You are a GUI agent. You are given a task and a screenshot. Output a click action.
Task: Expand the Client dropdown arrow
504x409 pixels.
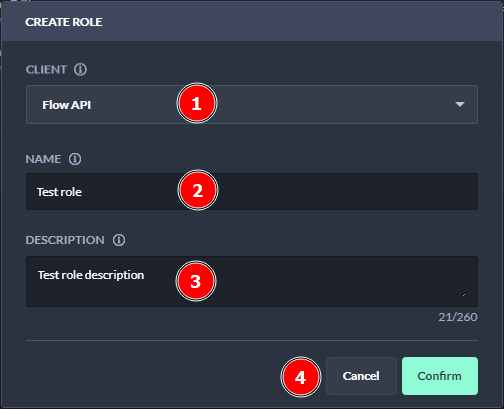coord(460,104)
